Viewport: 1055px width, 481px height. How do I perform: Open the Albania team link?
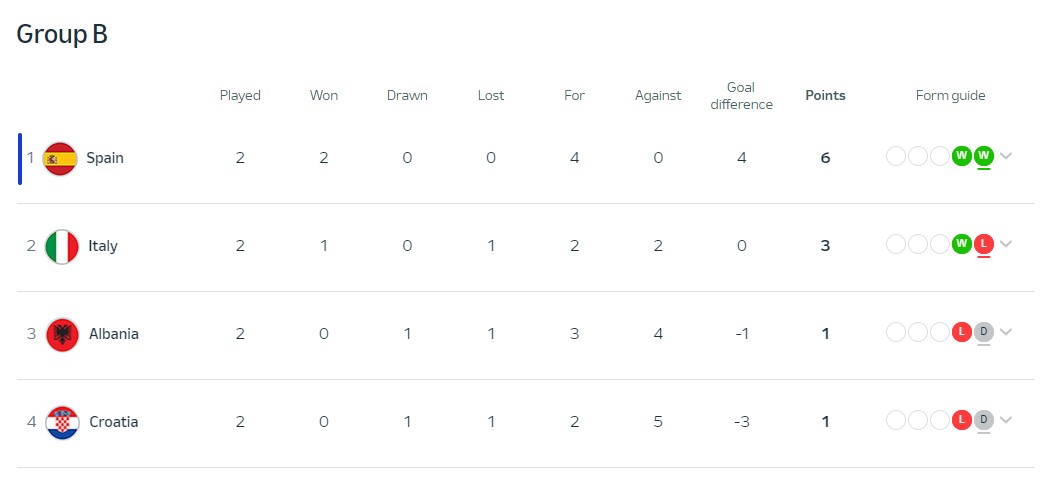click(x=114, y=334)
